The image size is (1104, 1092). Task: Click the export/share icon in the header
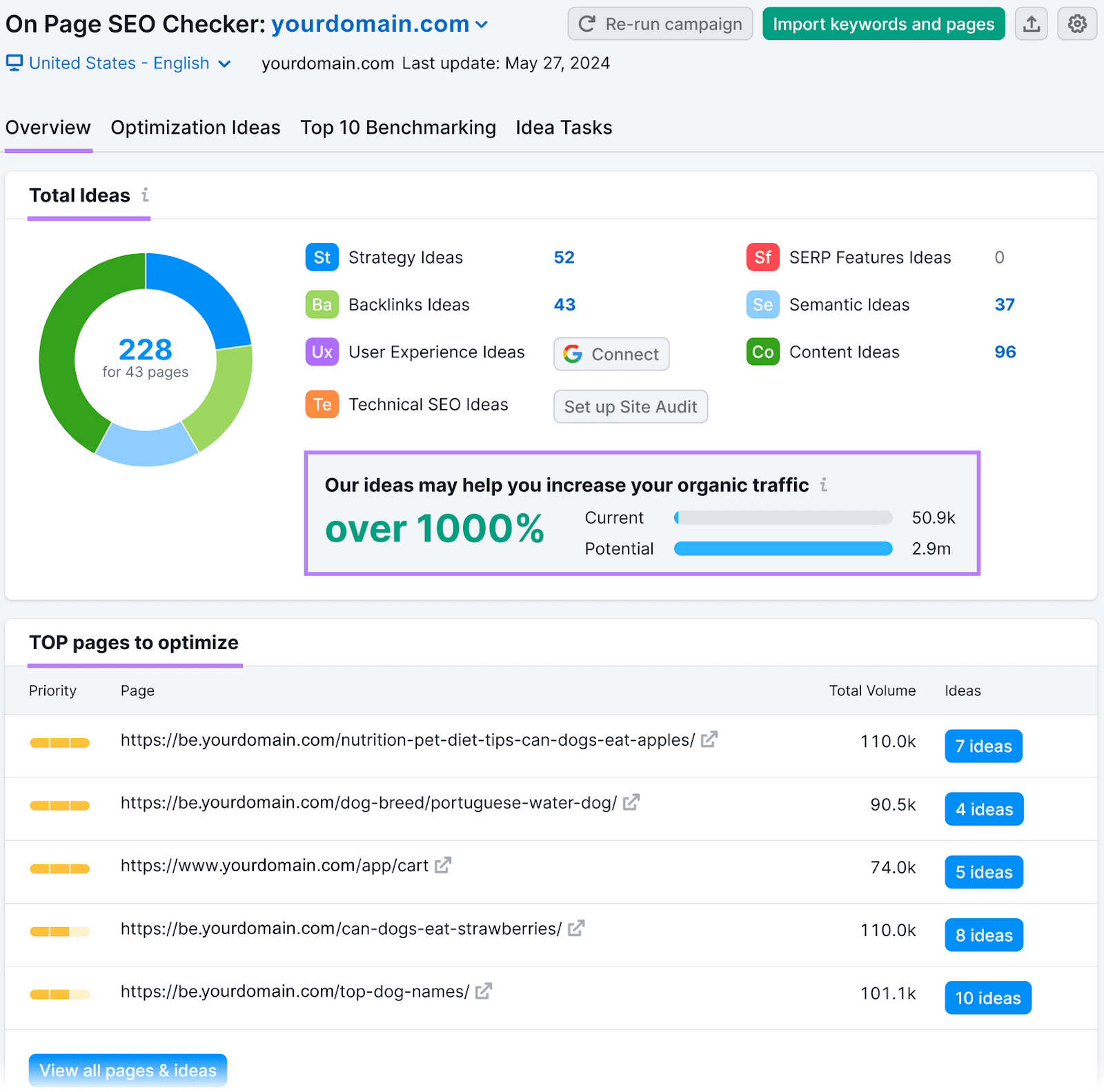(x=1031, y=23)
